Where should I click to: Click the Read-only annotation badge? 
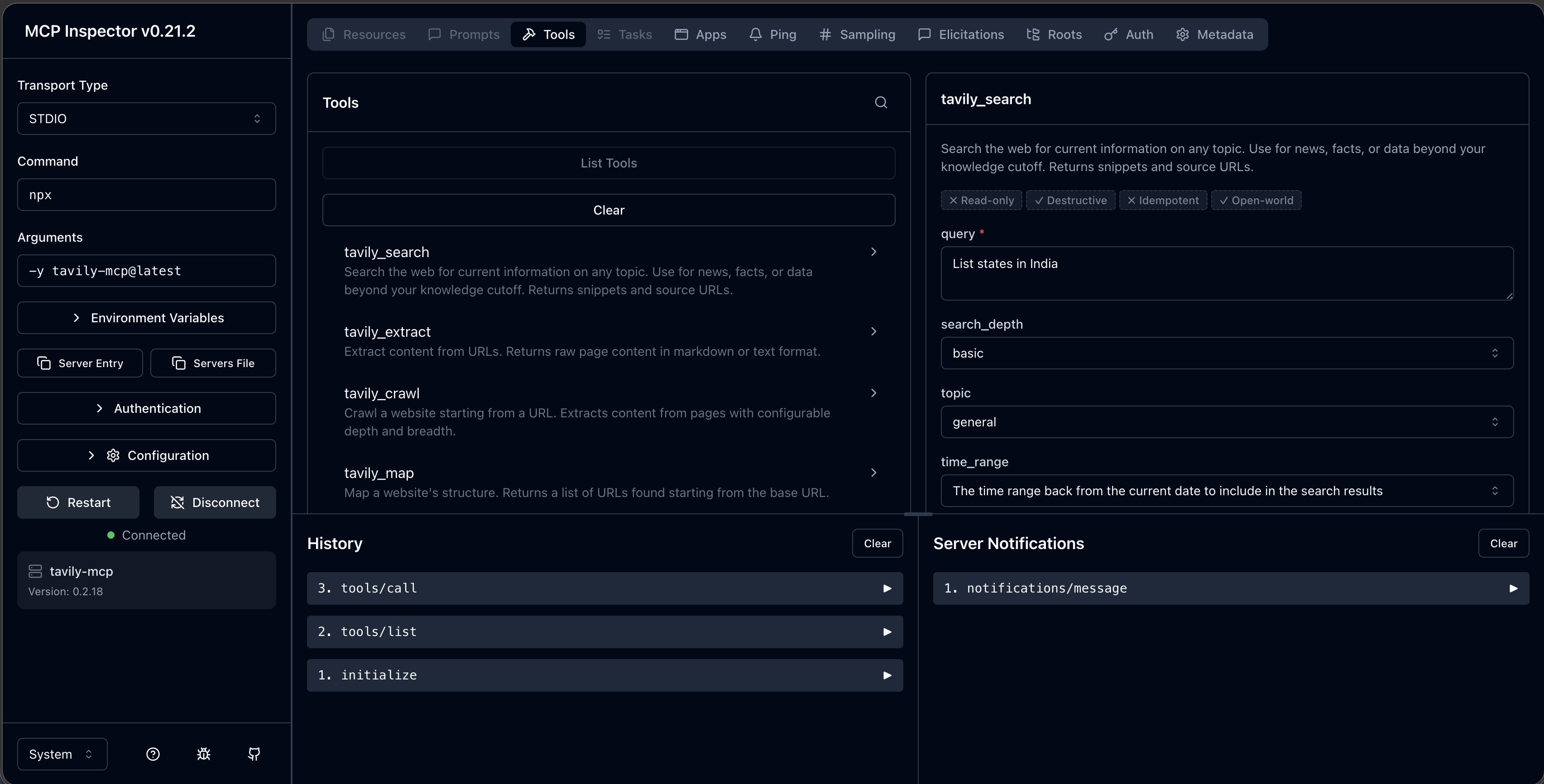point(981,200)
